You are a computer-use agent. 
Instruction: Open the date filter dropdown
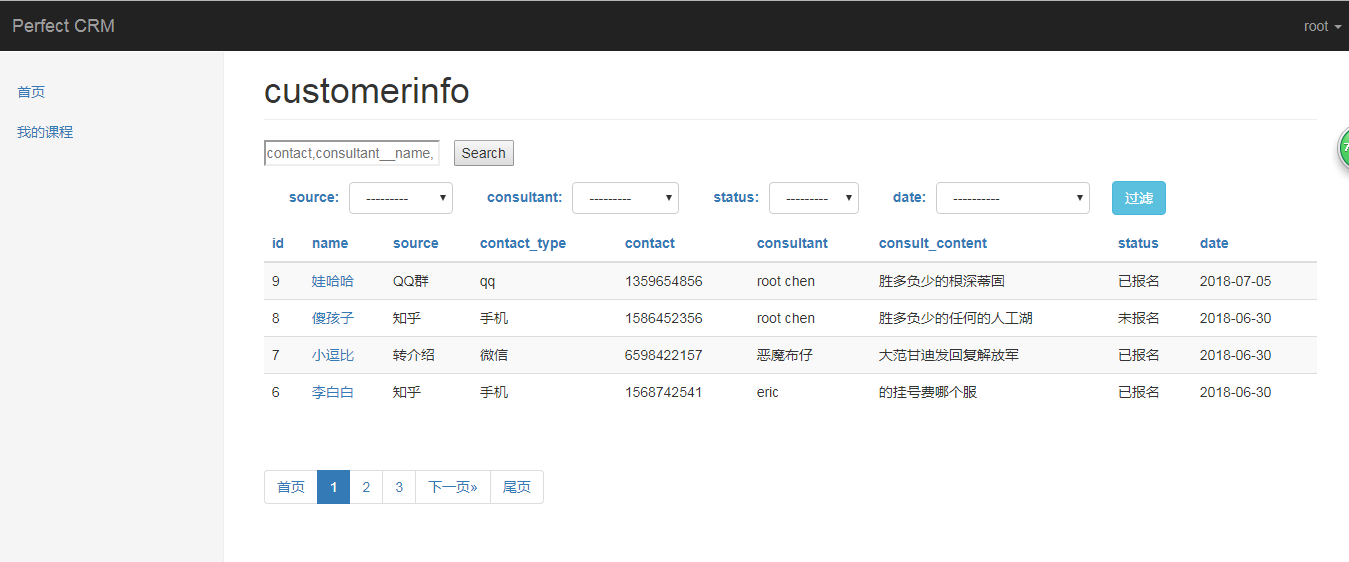(1012, 198)
